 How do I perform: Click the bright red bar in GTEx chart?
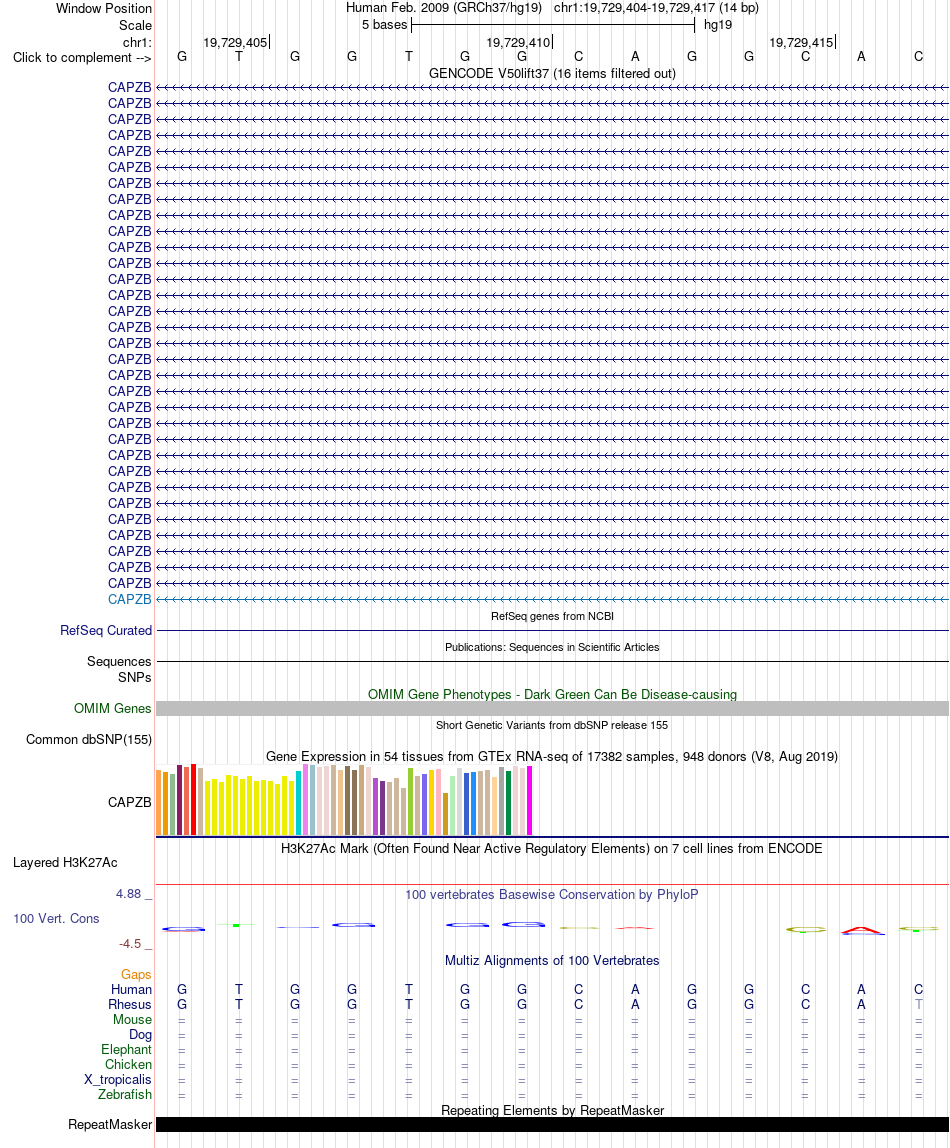[x=193, y=800]
